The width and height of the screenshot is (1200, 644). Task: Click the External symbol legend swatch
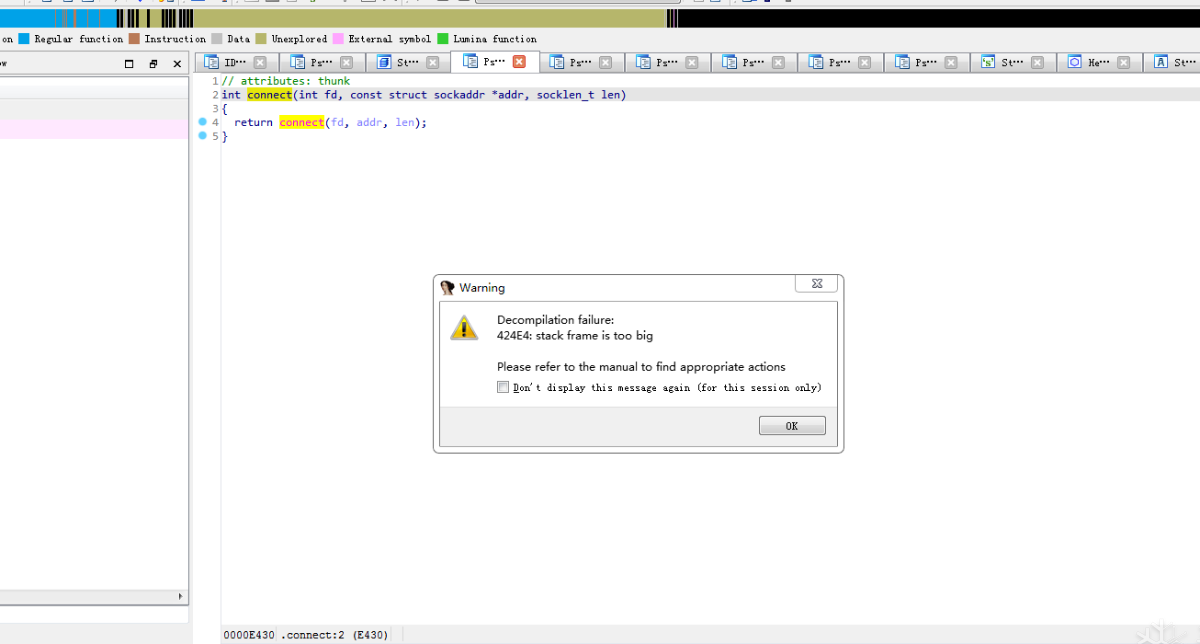tap(338, 39)
